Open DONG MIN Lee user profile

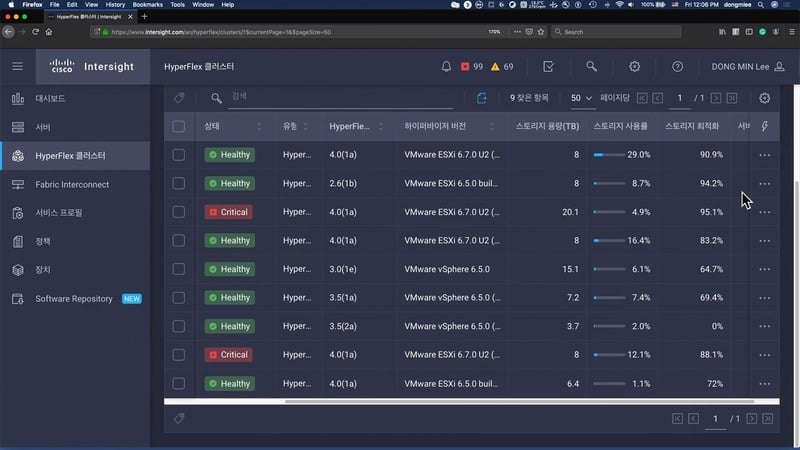pos(748,66)
